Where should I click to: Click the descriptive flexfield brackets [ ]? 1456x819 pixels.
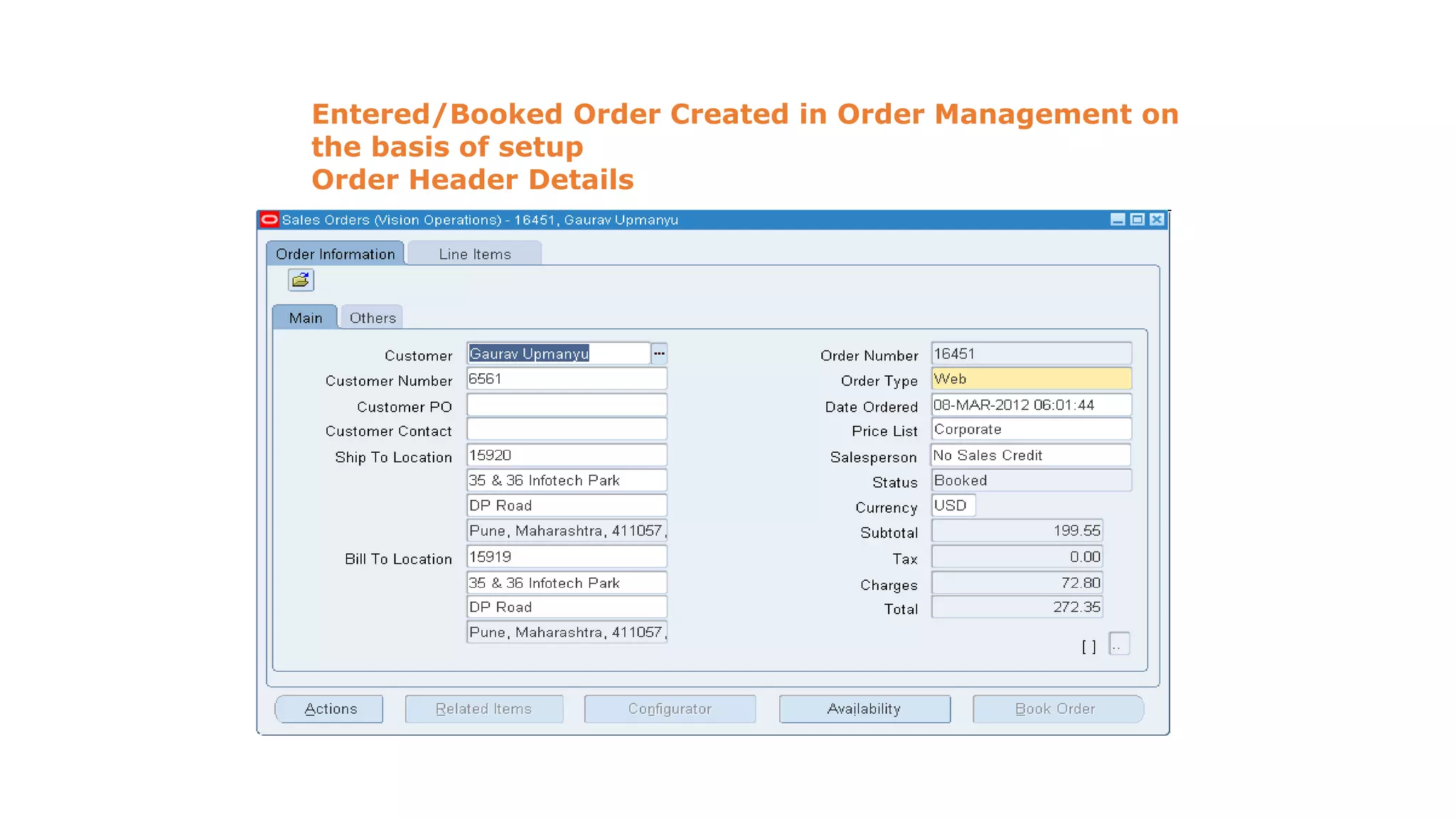tap(1088, 646)
